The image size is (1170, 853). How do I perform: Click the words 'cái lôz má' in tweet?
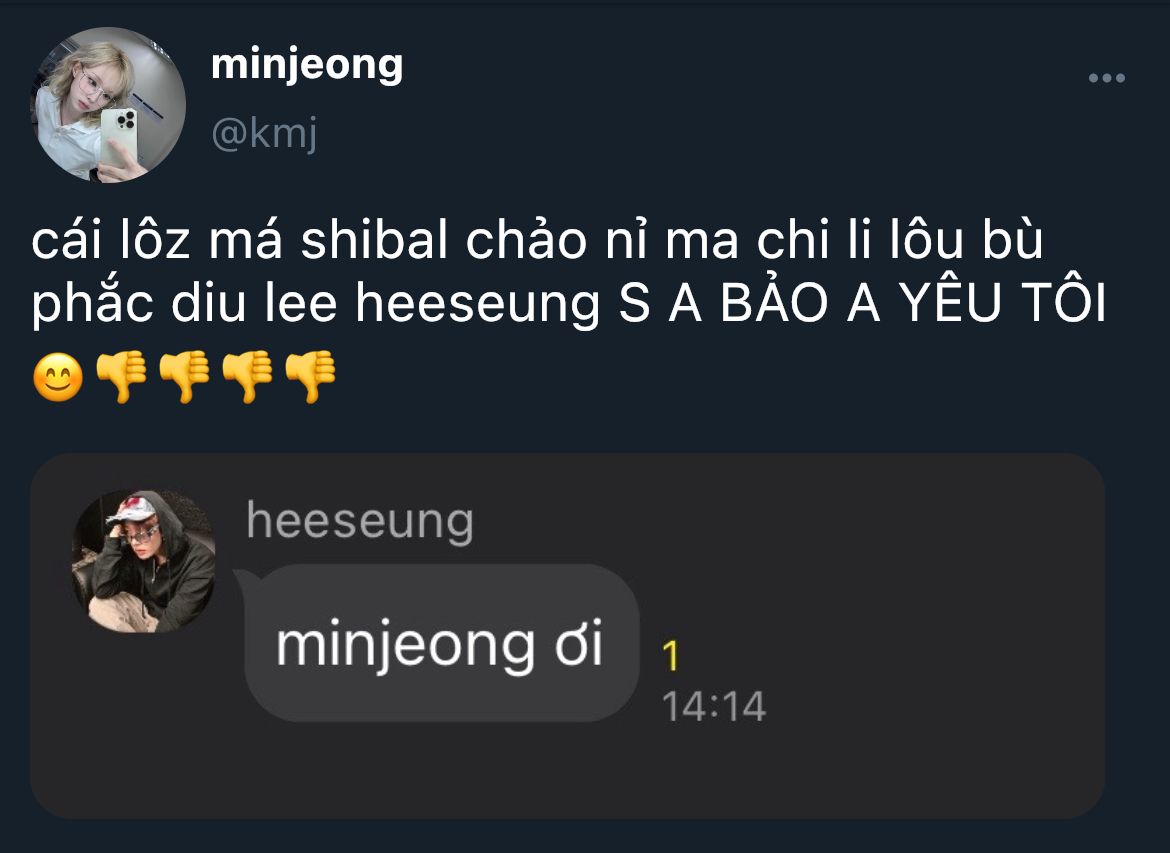coord(157,240)
